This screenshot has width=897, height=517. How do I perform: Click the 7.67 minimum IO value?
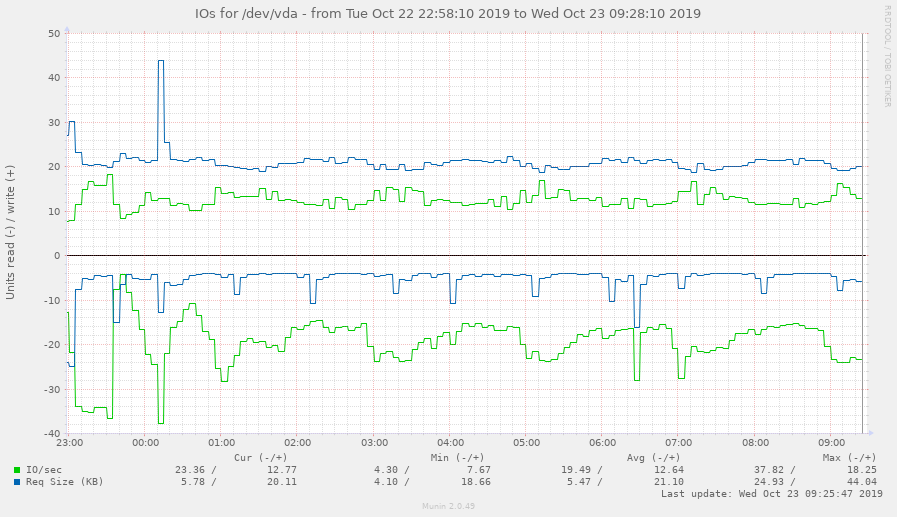478,470
